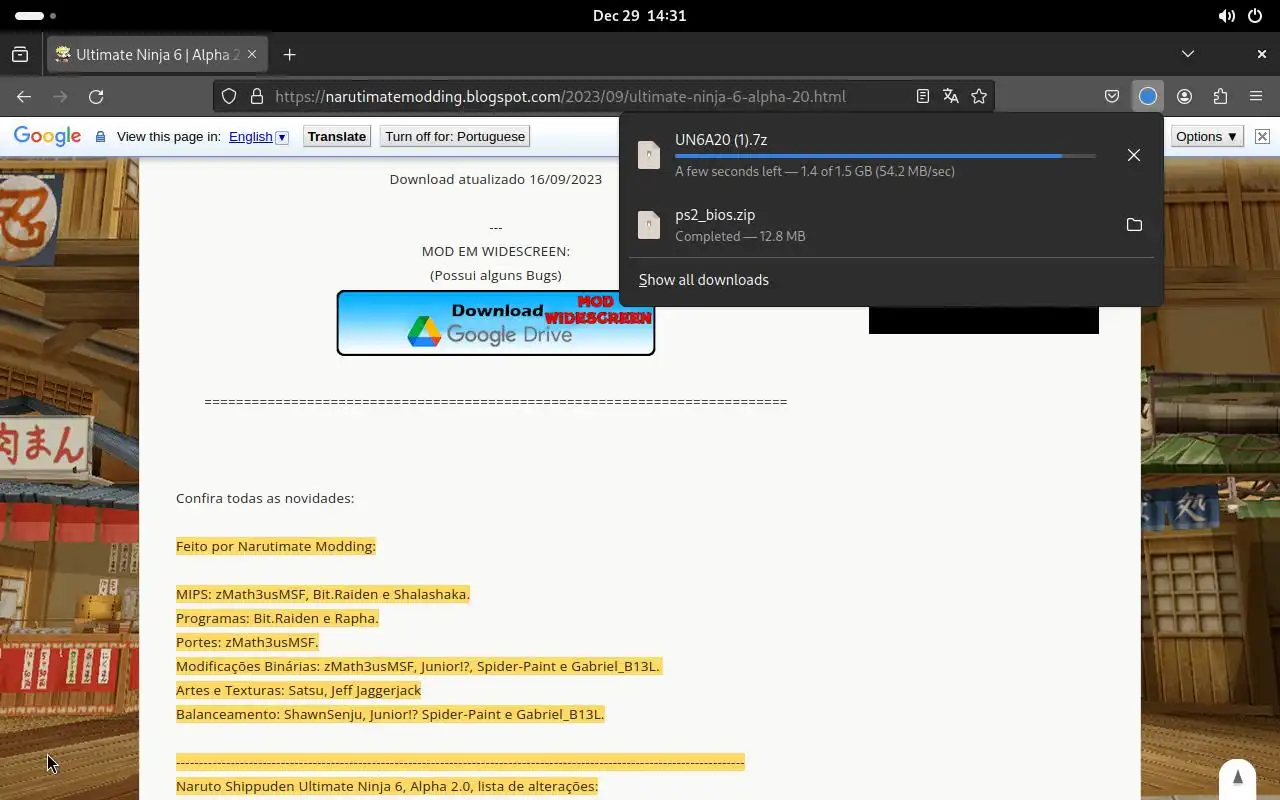Open the Activities overview

tap(36, 16)
